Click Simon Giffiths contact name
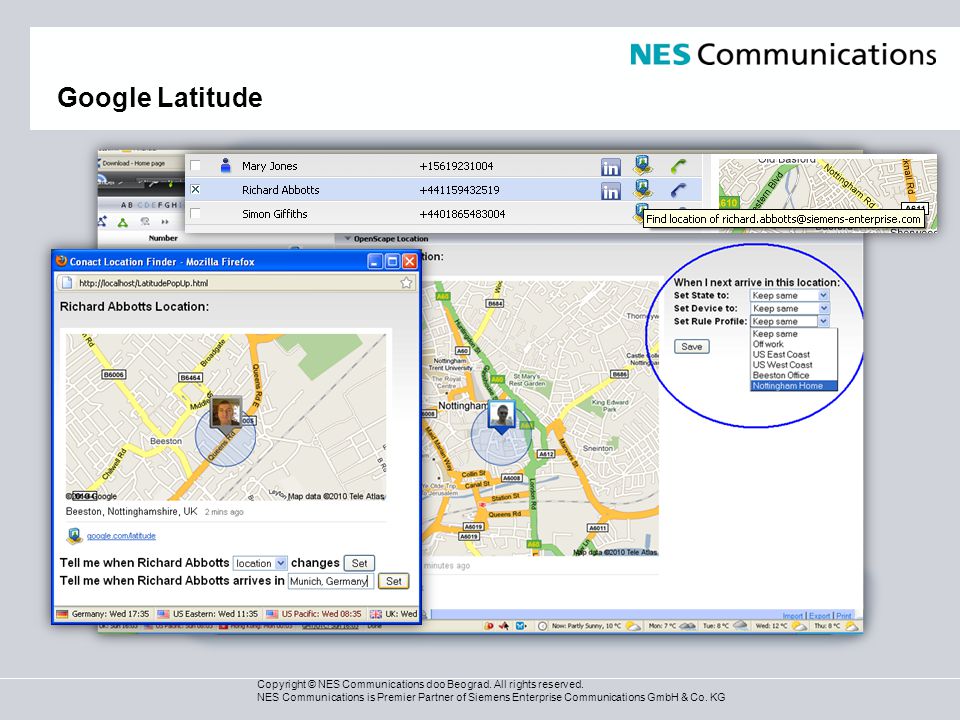The width and height of the screenshot is (960, 720). (274, 214)
